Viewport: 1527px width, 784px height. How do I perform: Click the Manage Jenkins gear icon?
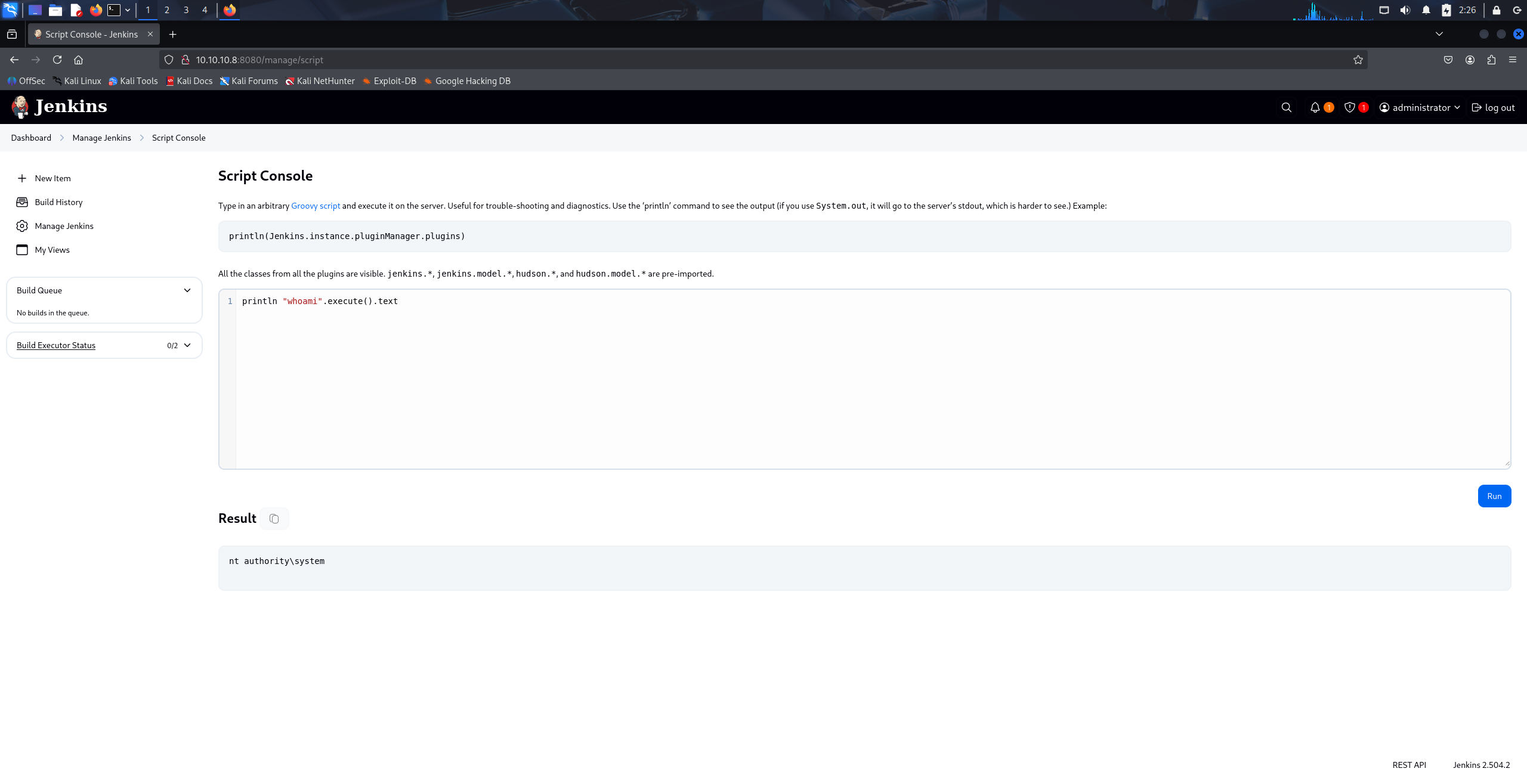pos(22,226)
